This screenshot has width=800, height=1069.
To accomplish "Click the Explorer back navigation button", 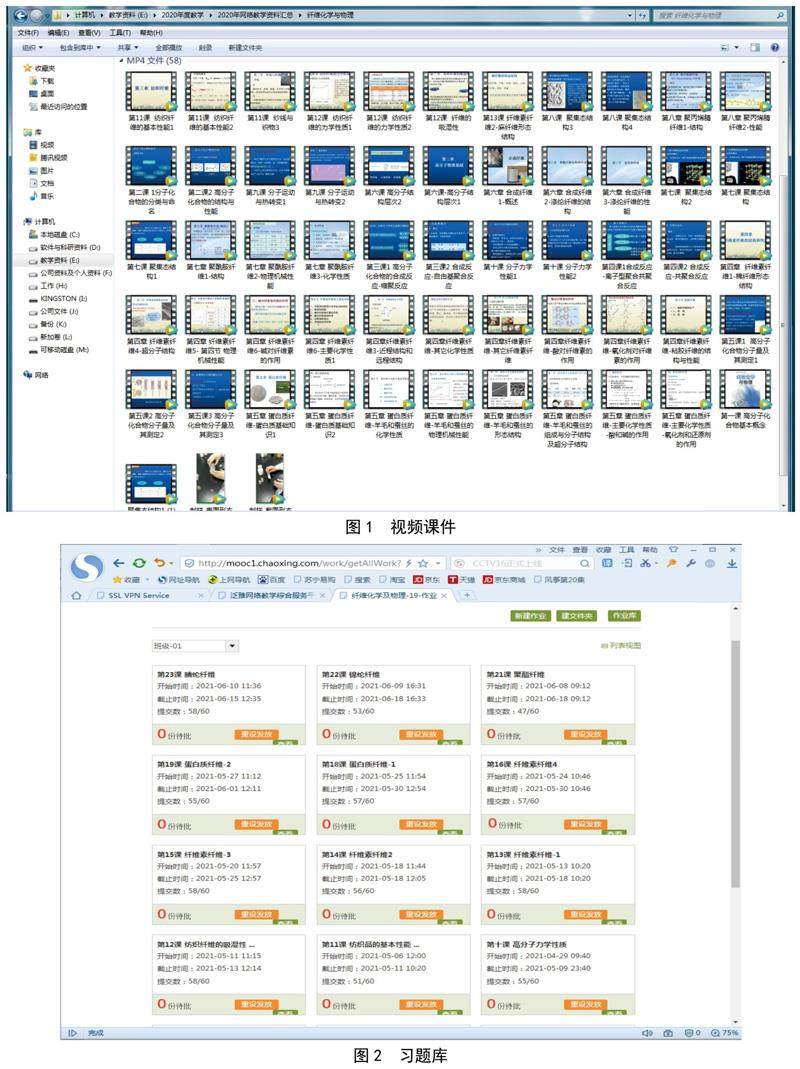I will click(x=21, y=17).
